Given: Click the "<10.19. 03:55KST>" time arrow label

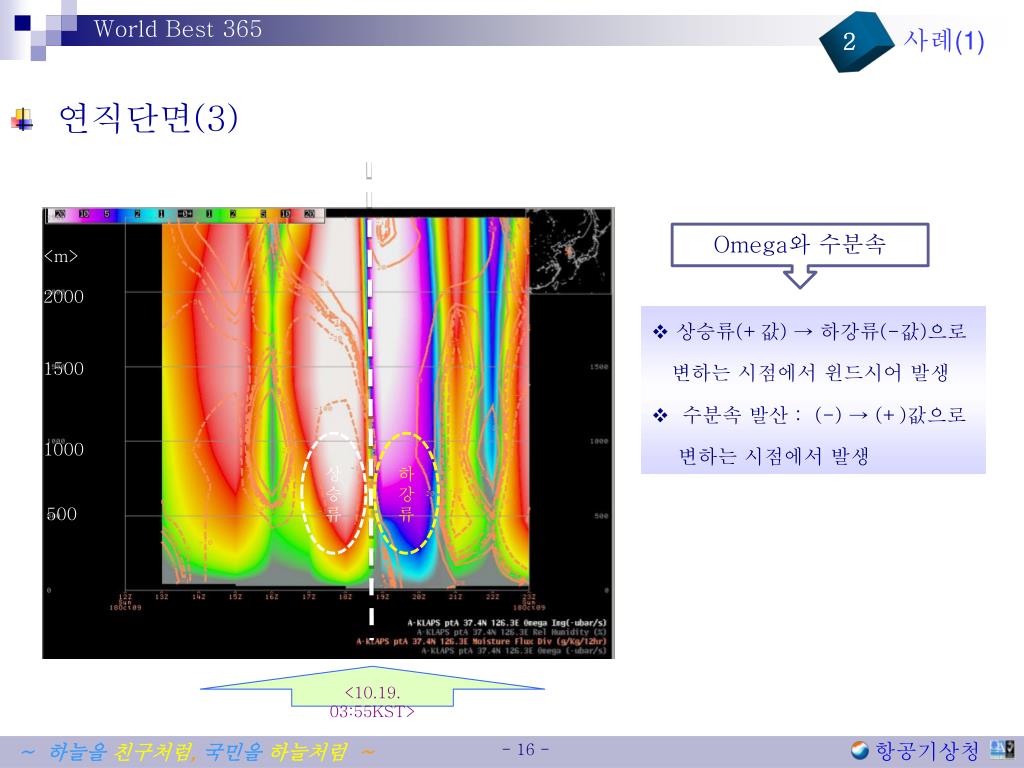Looking at the screenshot, I should click(372, 701).
